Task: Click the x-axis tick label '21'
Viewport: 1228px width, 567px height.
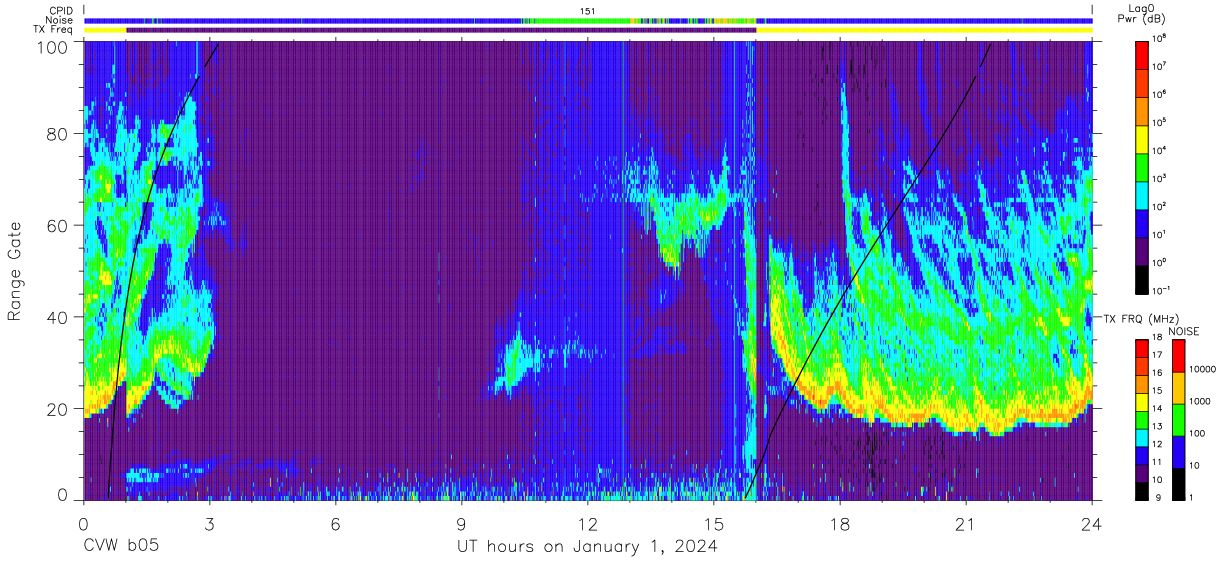Action: (966, 523)
